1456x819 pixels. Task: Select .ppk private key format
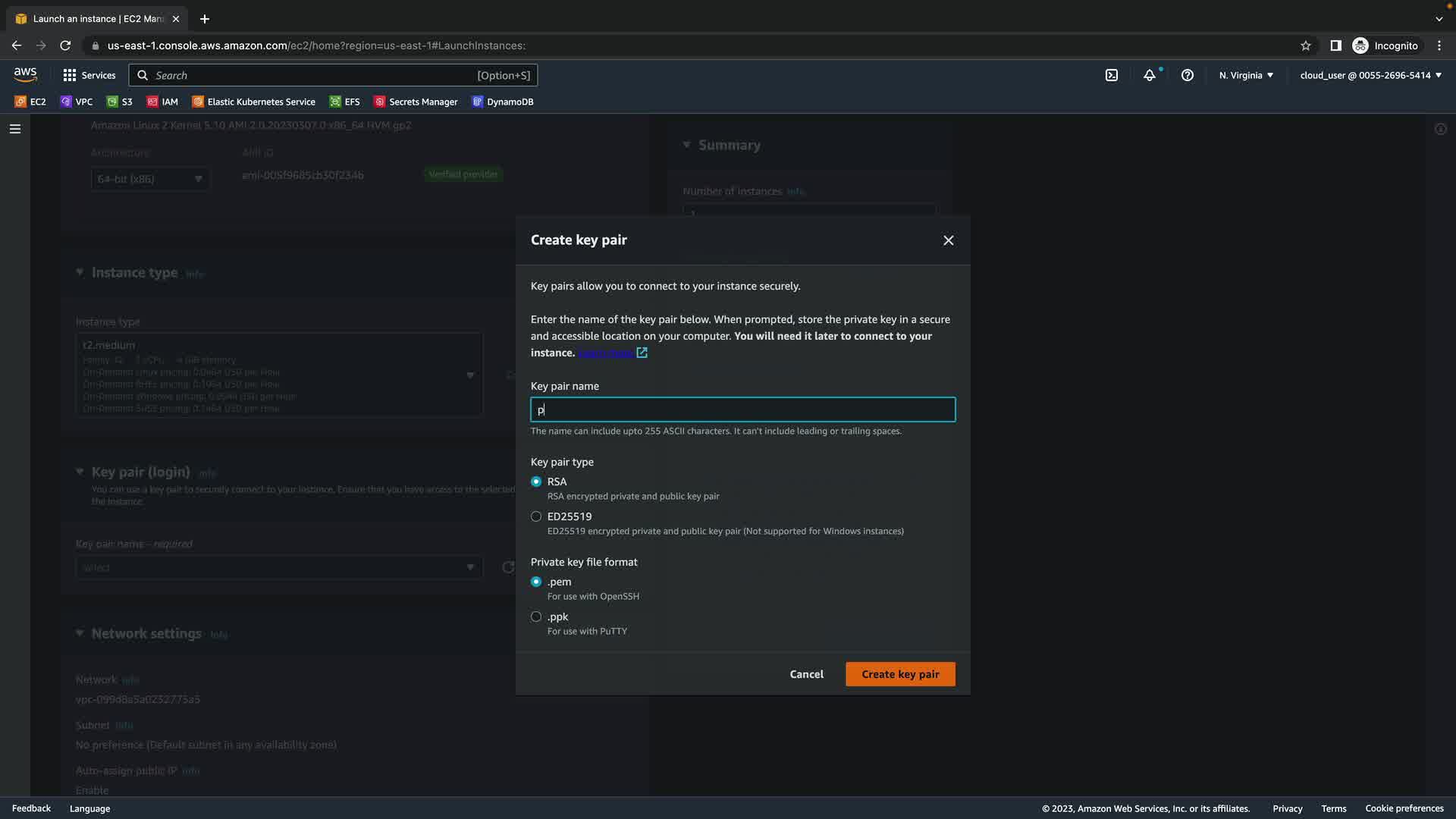[536, 617]
